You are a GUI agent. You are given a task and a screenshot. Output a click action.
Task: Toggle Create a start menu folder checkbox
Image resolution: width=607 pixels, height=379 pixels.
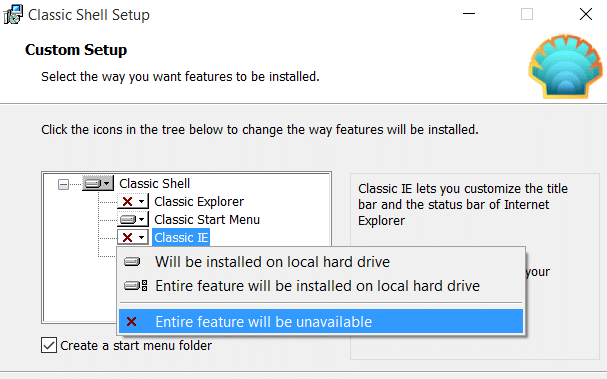point(49,345)
